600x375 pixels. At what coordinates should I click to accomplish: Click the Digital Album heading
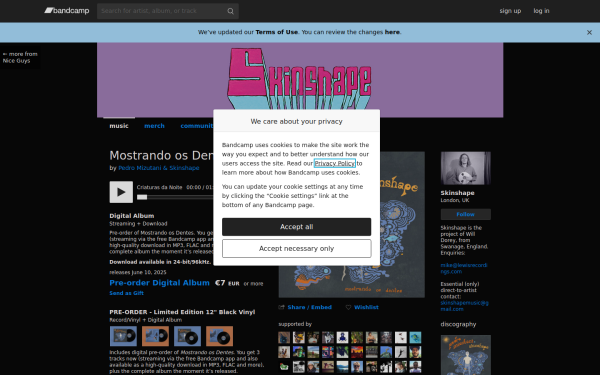coord(132,216)
